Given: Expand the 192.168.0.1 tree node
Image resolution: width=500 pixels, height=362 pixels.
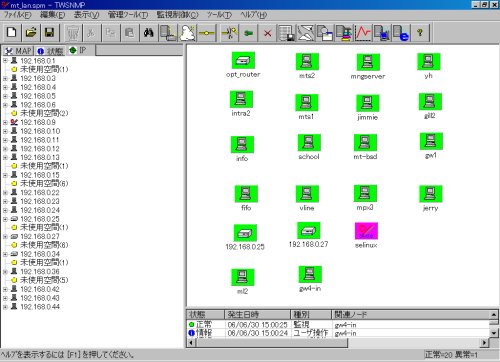Looking at the screenshot, I should click(5, 61).
